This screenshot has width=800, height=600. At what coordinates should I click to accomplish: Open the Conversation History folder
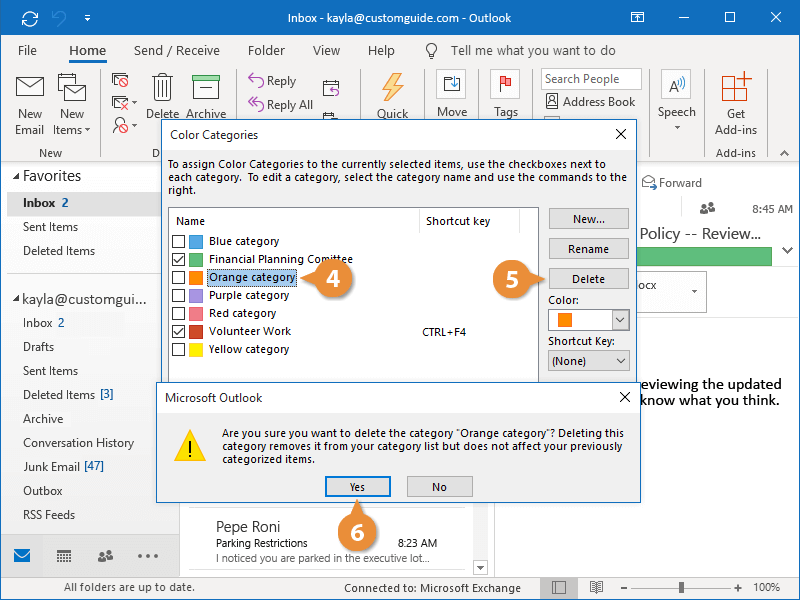tap(79, 443)
